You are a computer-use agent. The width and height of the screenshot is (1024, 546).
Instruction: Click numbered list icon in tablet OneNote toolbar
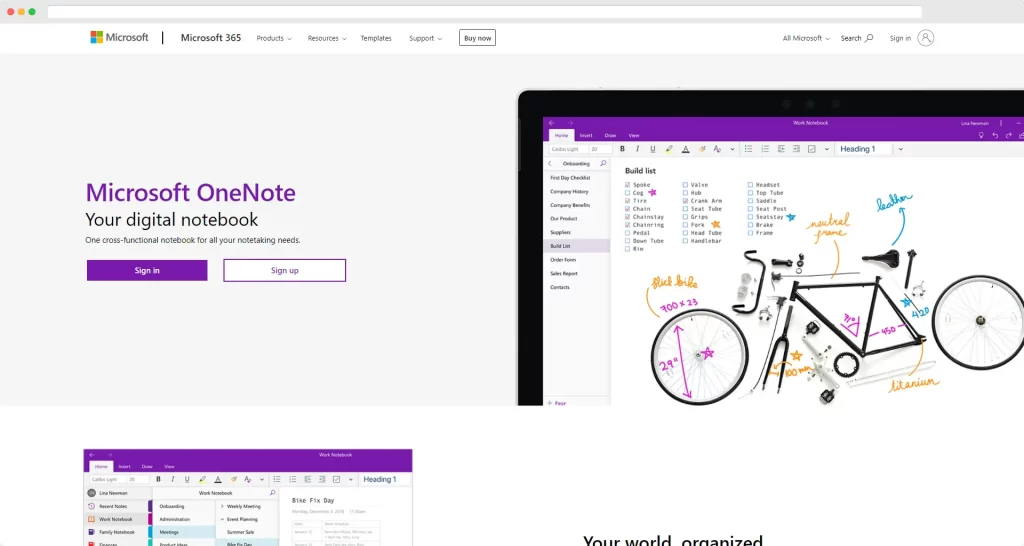point(765,149)
